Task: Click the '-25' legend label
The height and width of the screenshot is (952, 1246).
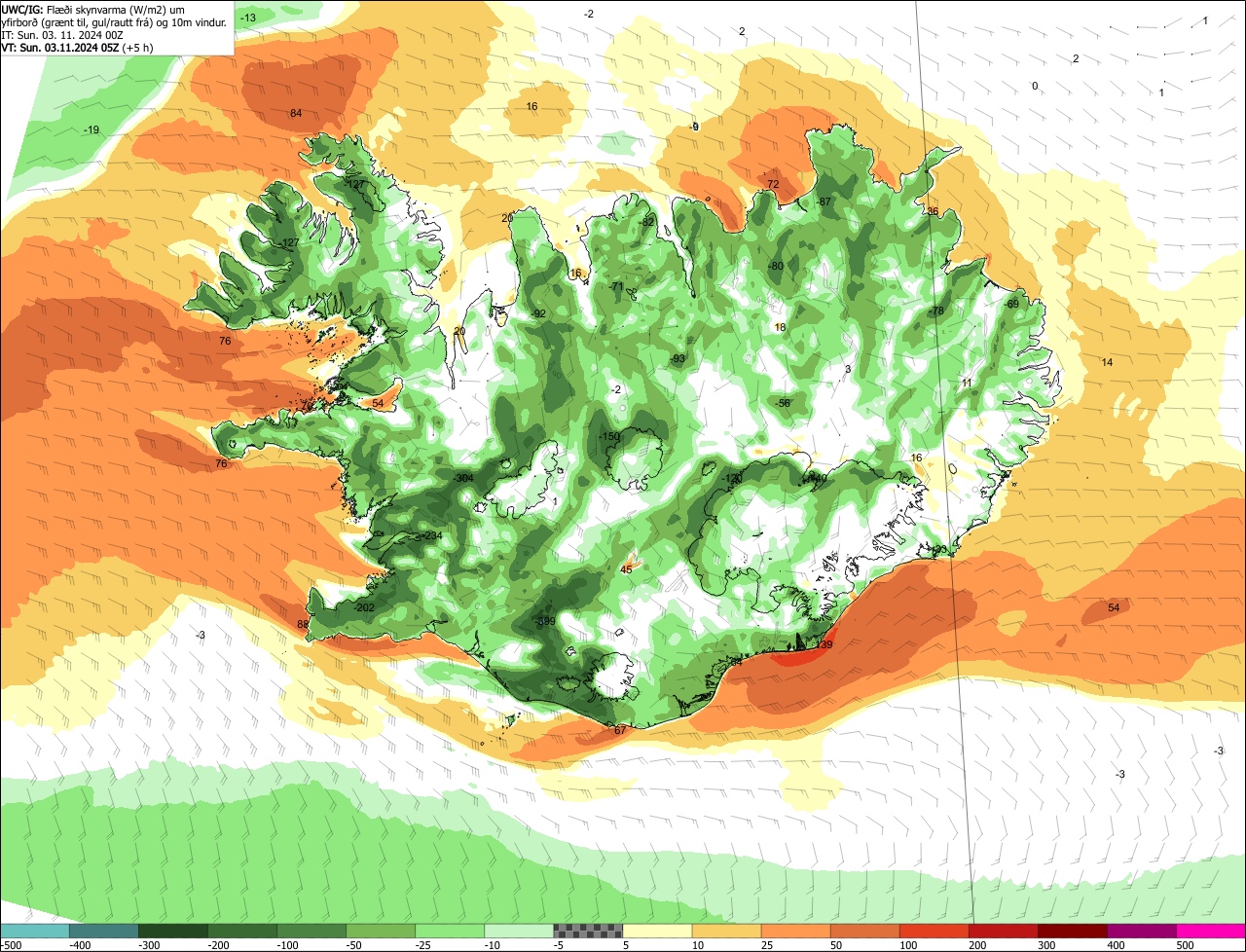Action: (423, 945)
